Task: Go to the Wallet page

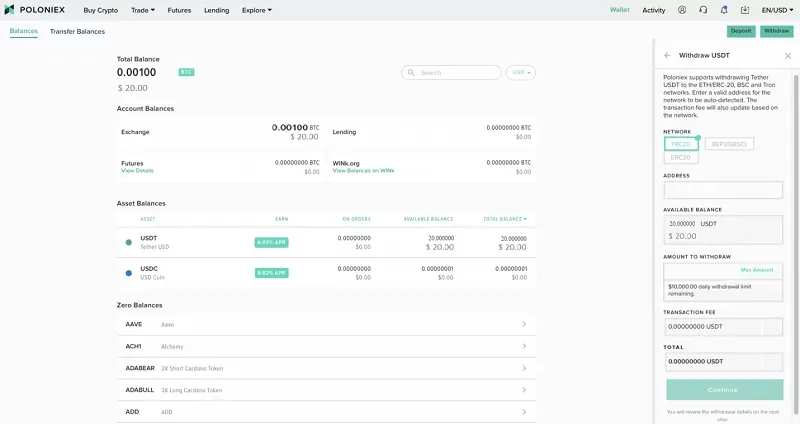Action: coord(619,10)
